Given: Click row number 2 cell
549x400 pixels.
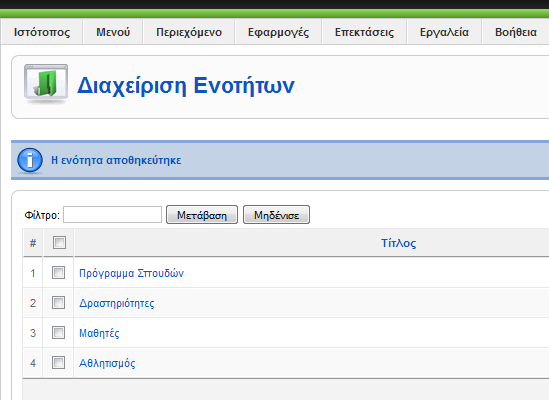Looking at the screenshot, I should pos(33,303).
